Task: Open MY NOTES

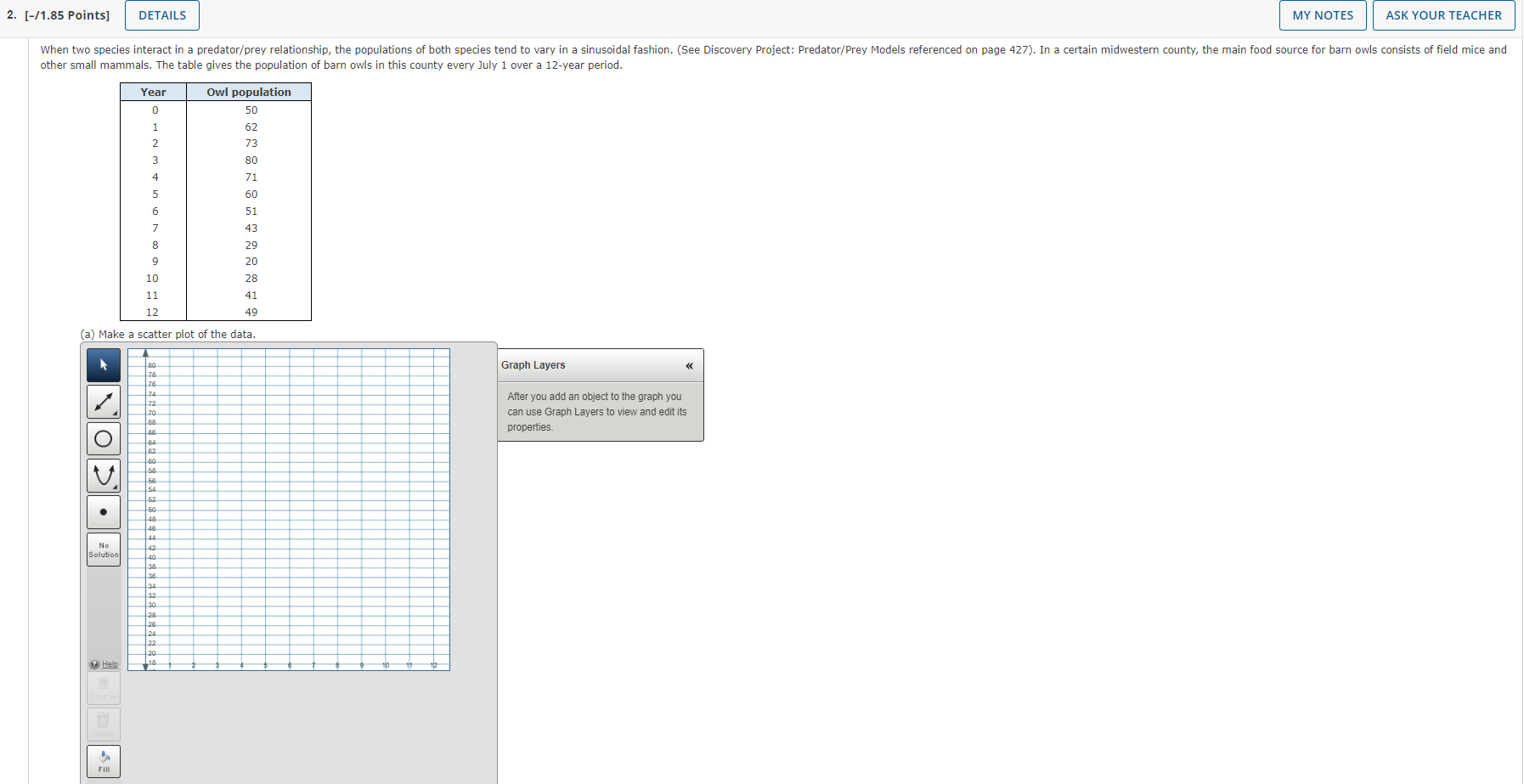Action: [x=1323, y=14]
